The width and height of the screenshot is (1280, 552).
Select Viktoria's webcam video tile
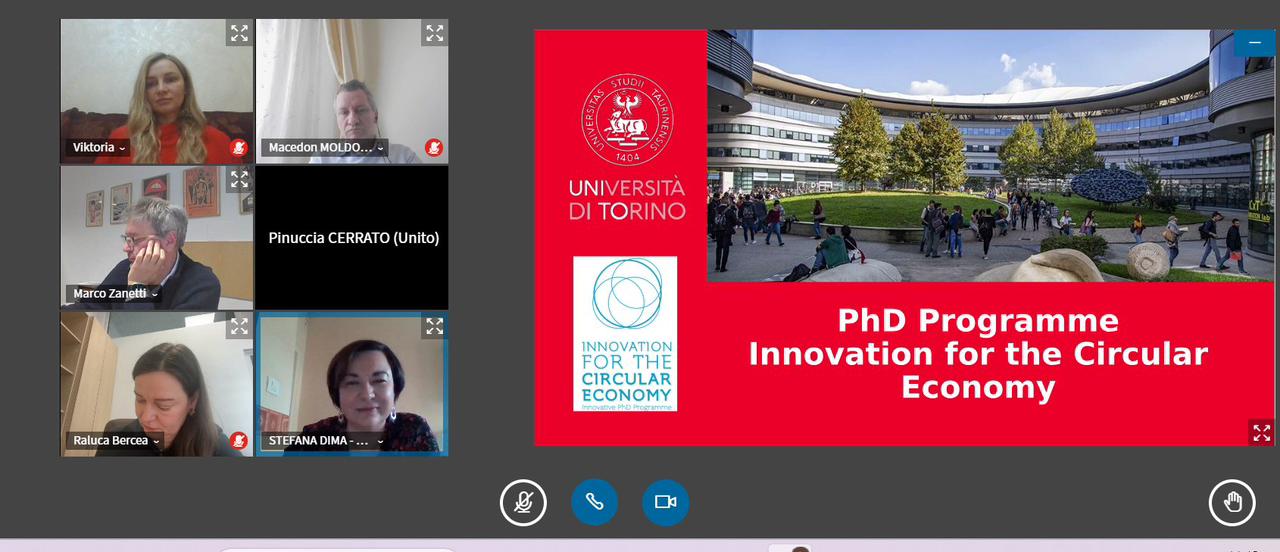click(157, 92)
